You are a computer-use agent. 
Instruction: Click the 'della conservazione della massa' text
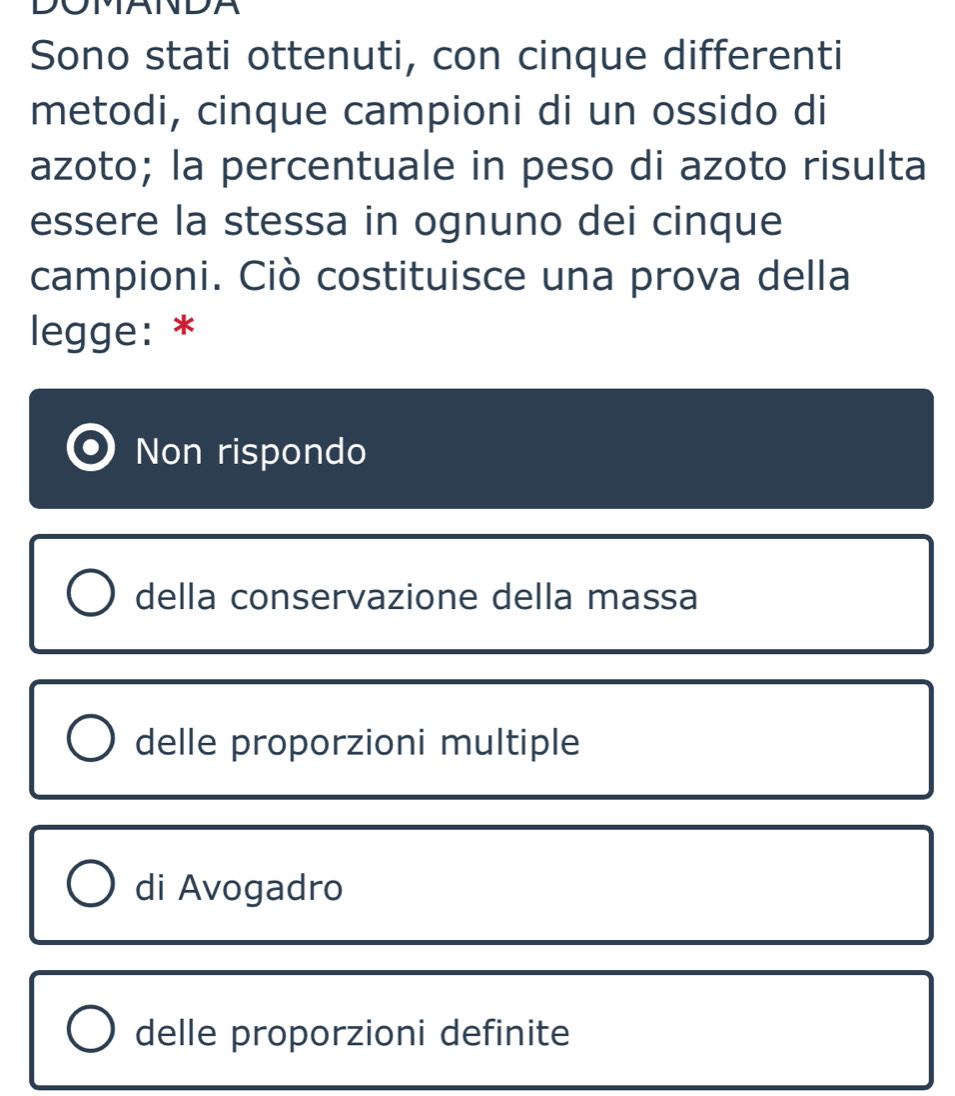click(x=416, y=597)
